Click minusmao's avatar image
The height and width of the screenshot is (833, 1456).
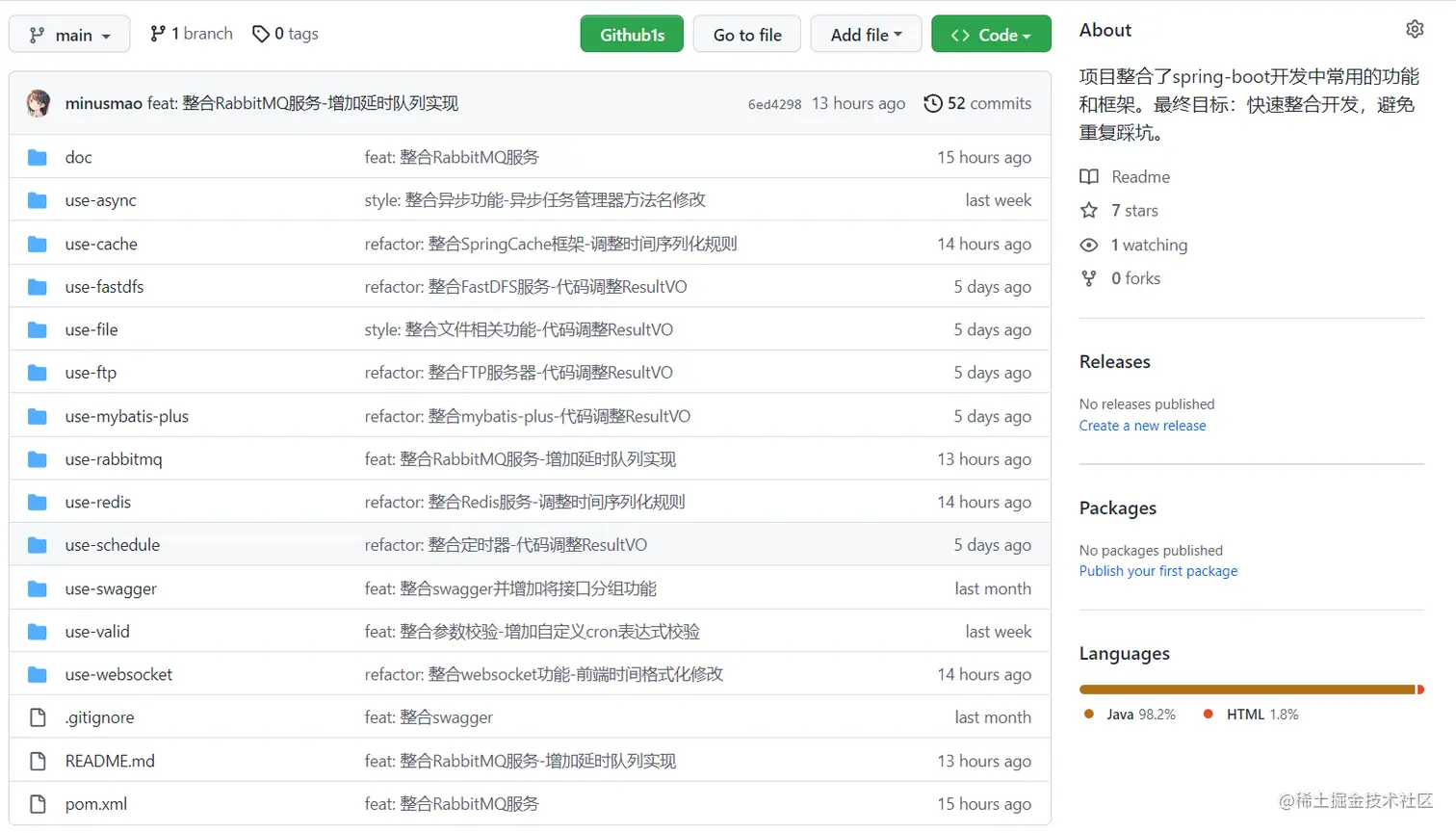coord(39,103)
